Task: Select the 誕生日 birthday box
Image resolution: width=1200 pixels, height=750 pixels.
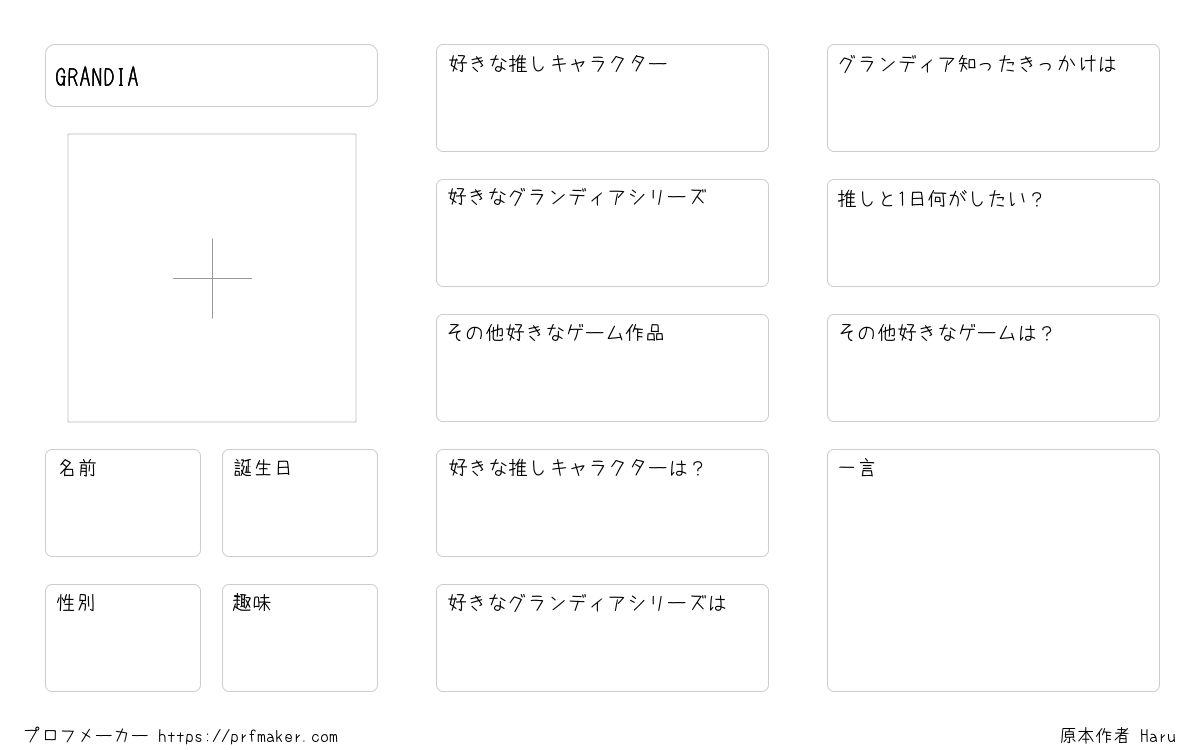Action: tap(300, 503)
